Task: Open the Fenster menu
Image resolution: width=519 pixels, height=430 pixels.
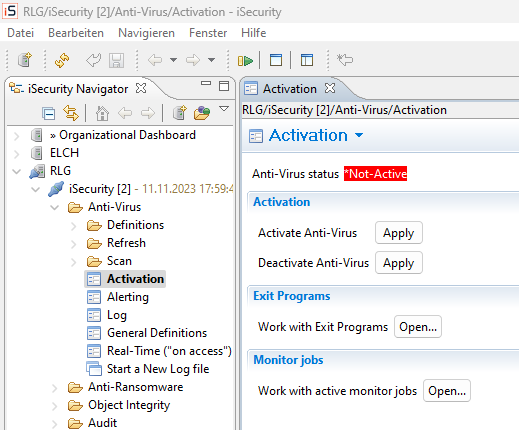Action: pyautogui.click(x=208, y=33)
